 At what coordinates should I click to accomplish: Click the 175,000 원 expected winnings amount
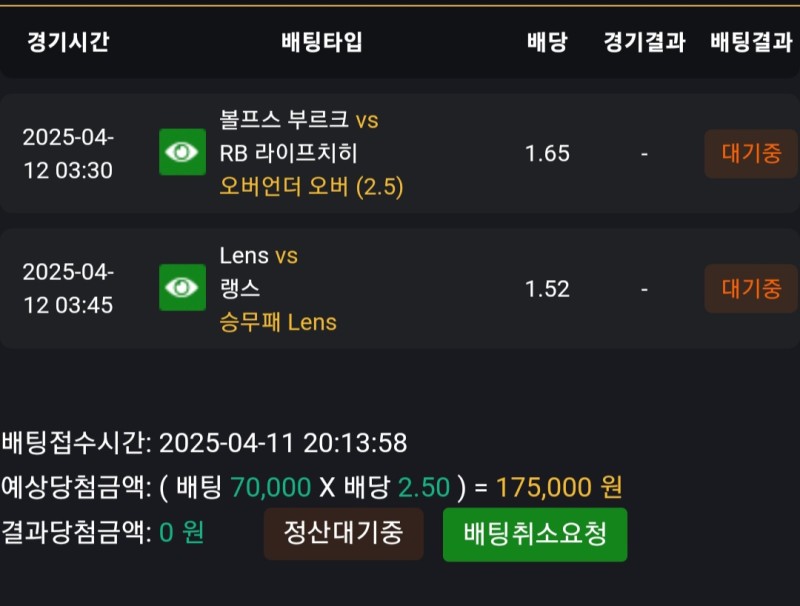point(559,487)
